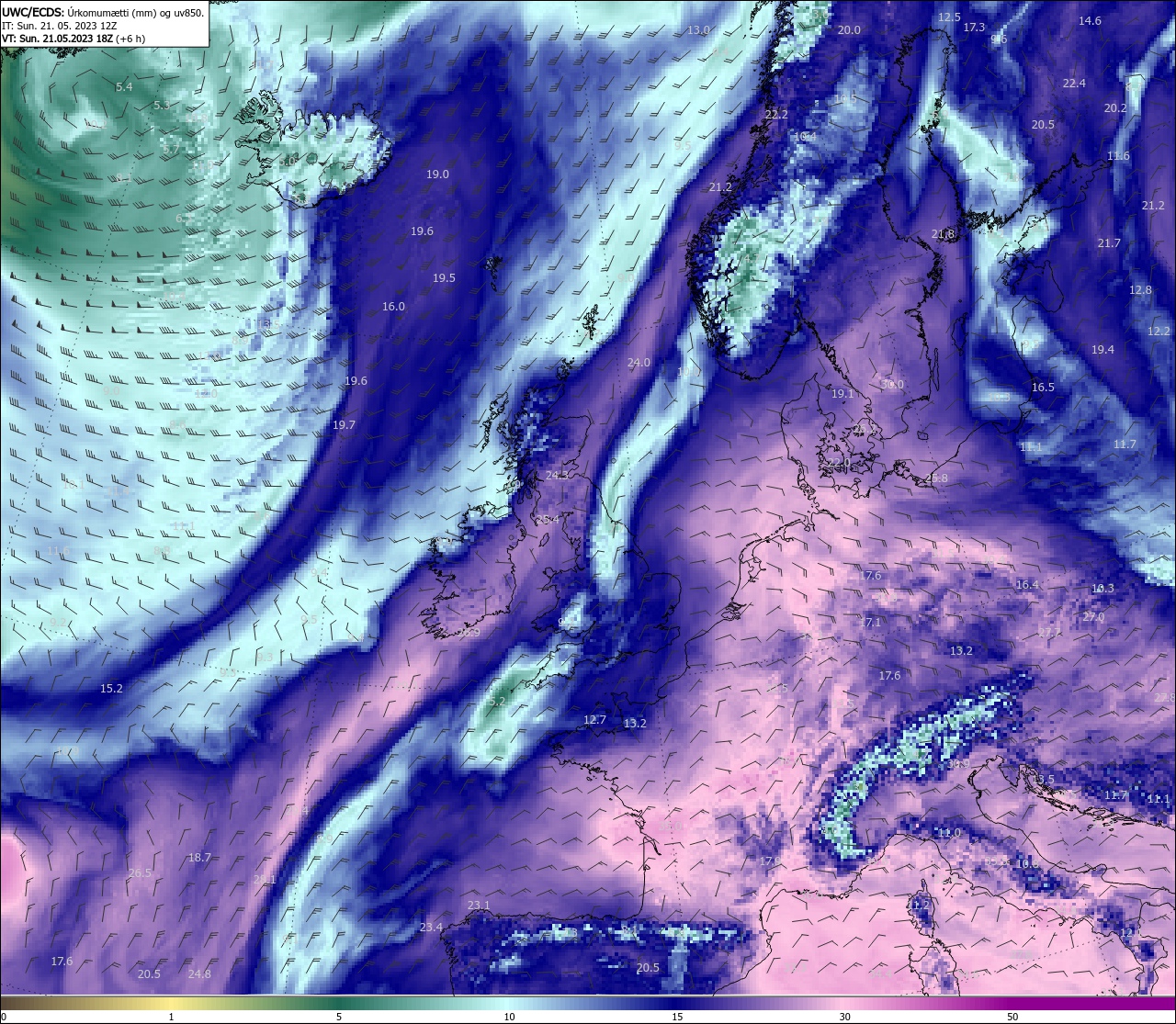Click the 16.0 value in the Atlantic
Viewport: 1176px width, 1024px height.
[393, 306]
